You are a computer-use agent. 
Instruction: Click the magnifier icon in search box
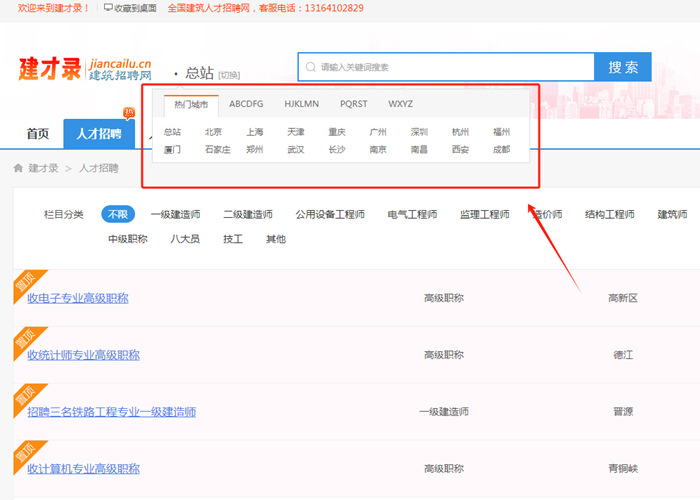click(x=311, y=67)
